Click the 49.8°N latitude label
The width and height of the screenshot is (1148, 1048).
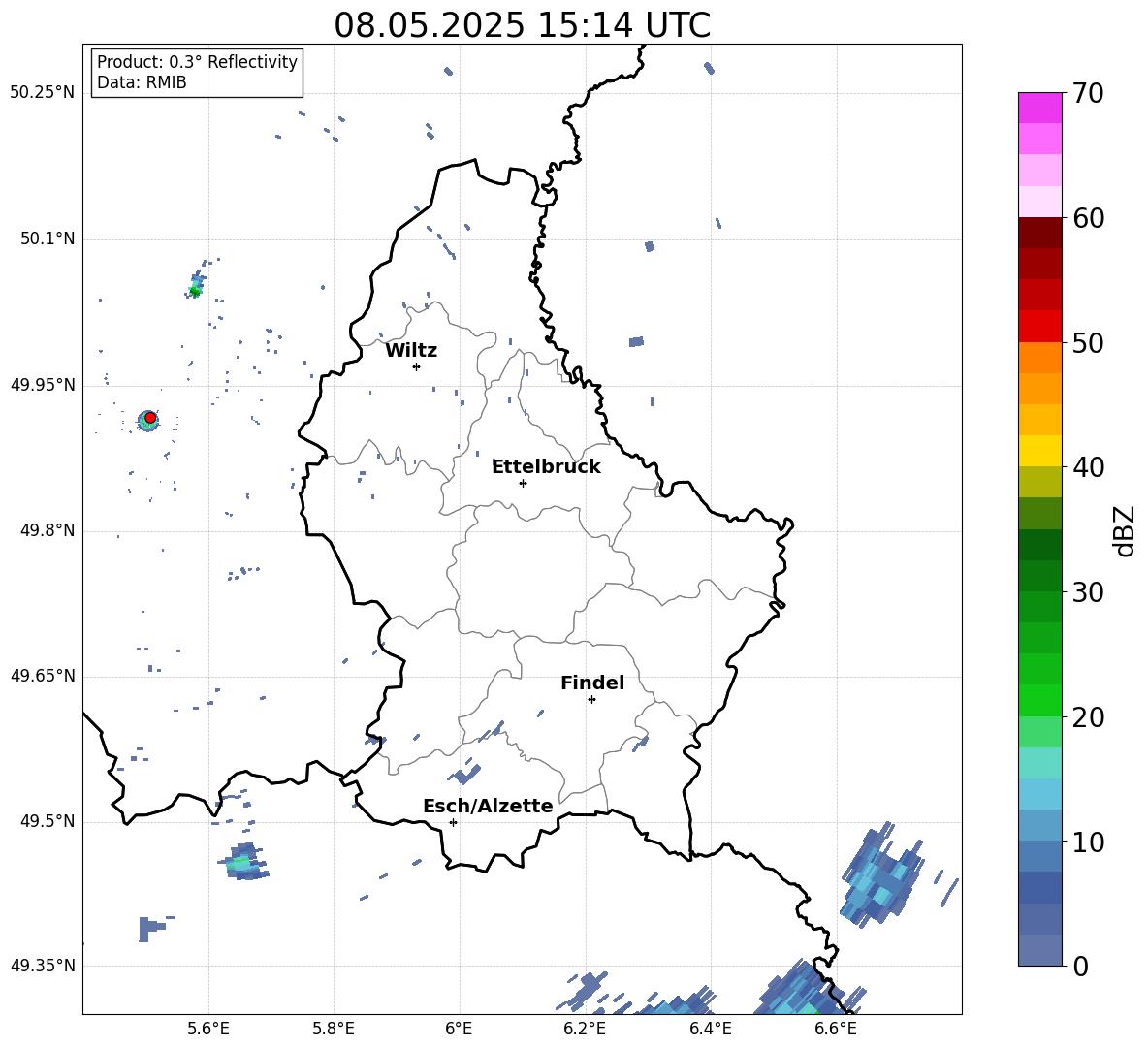[48, 530]
